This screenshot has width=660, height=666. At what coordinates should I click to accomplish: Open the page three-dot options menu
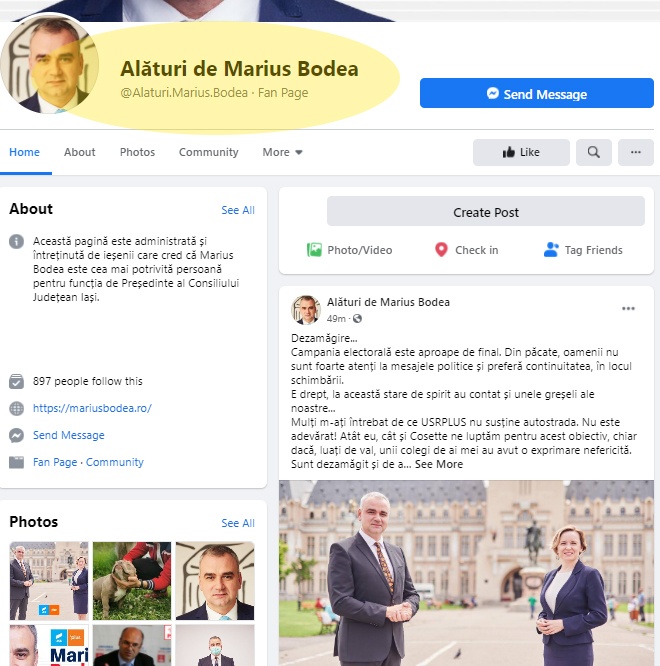coord(635,152)
